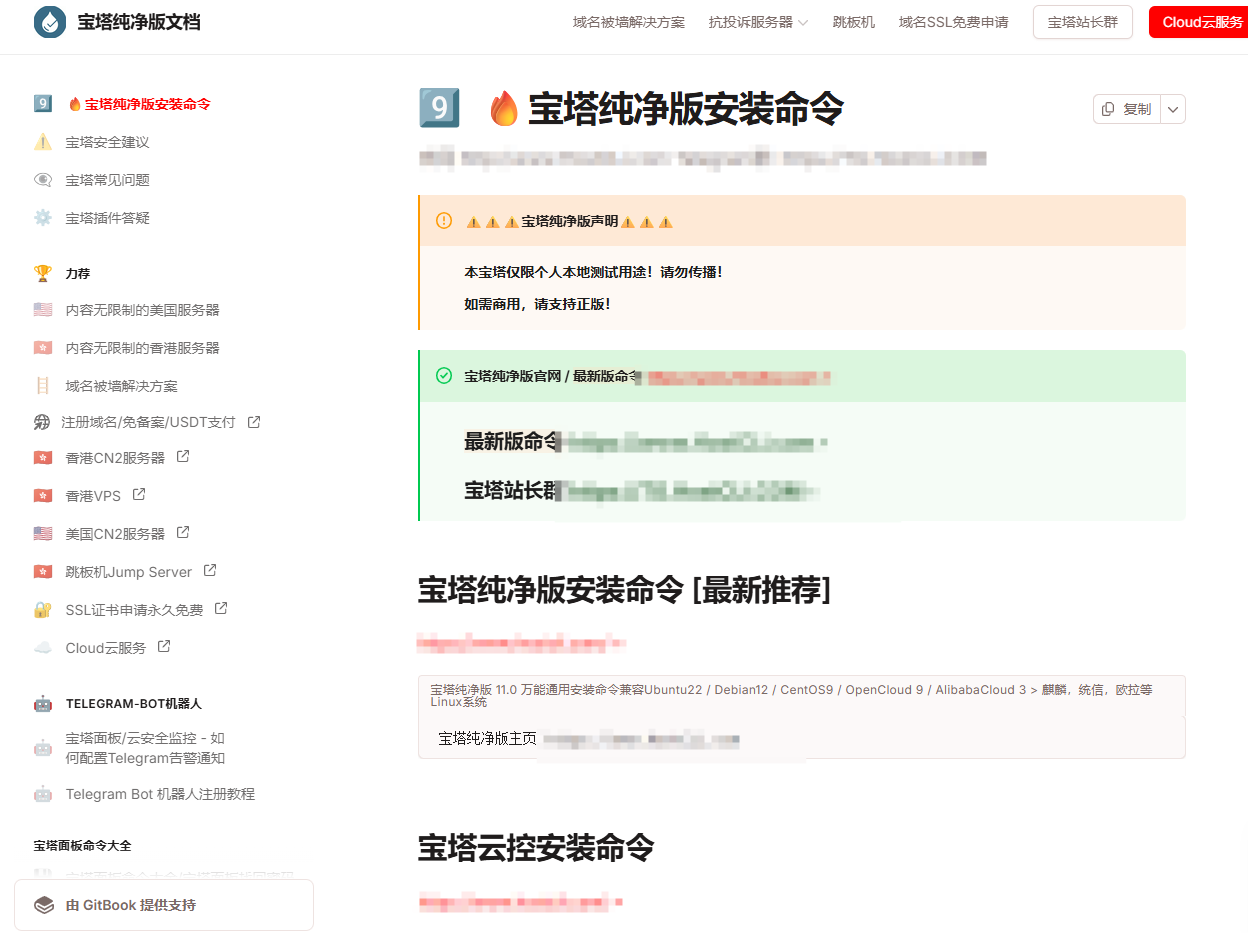Open the dropdown arrow next to 复制
Screen dimensions: 1248x933
[1172, 109]
